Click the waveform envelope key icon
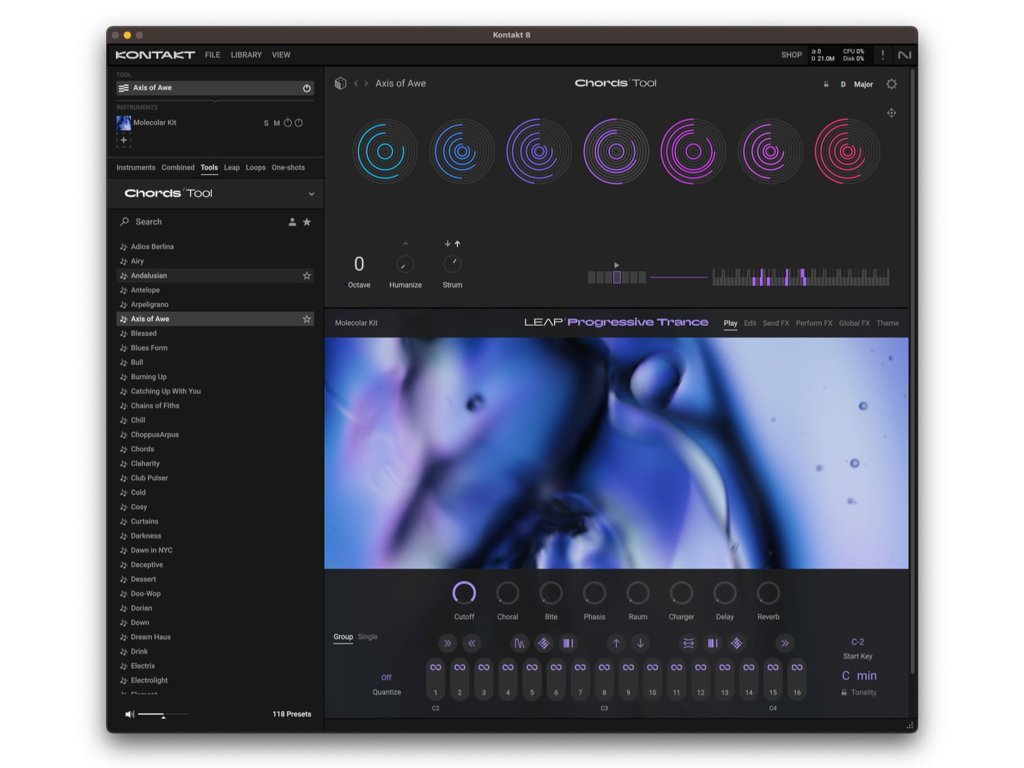 pyautogui.click(x=519, y=643)
